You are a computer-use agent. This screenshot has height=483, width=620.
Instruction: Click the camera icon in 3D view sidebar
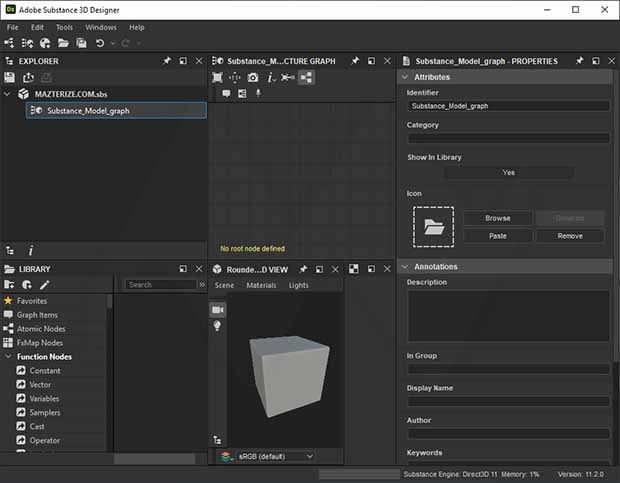coord(217,310)
